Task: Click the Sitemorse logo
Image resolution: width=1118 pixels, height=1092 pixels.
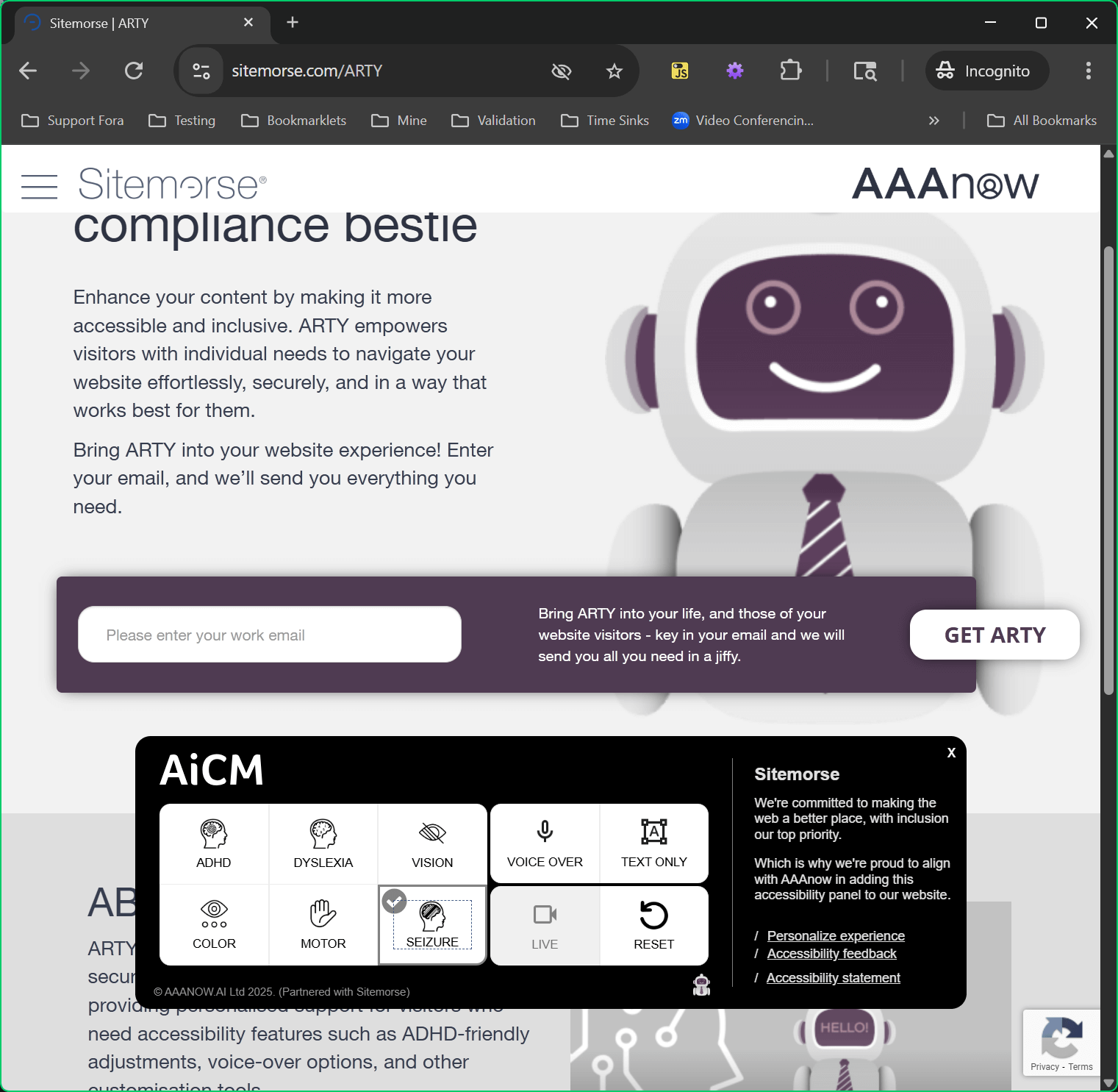Action: point(173,184)
